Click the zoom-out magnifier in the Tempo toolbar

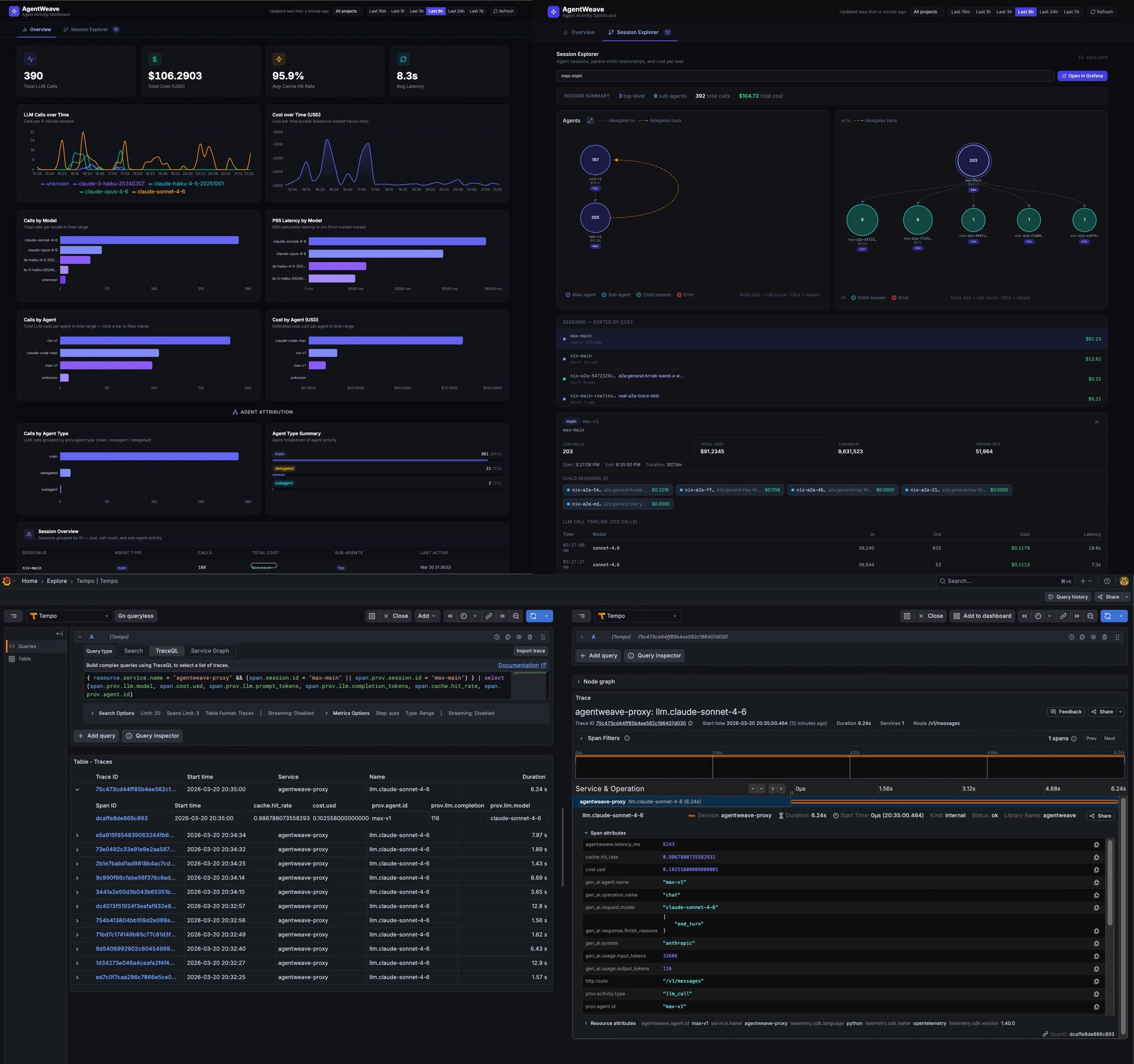tap(516, 616)
